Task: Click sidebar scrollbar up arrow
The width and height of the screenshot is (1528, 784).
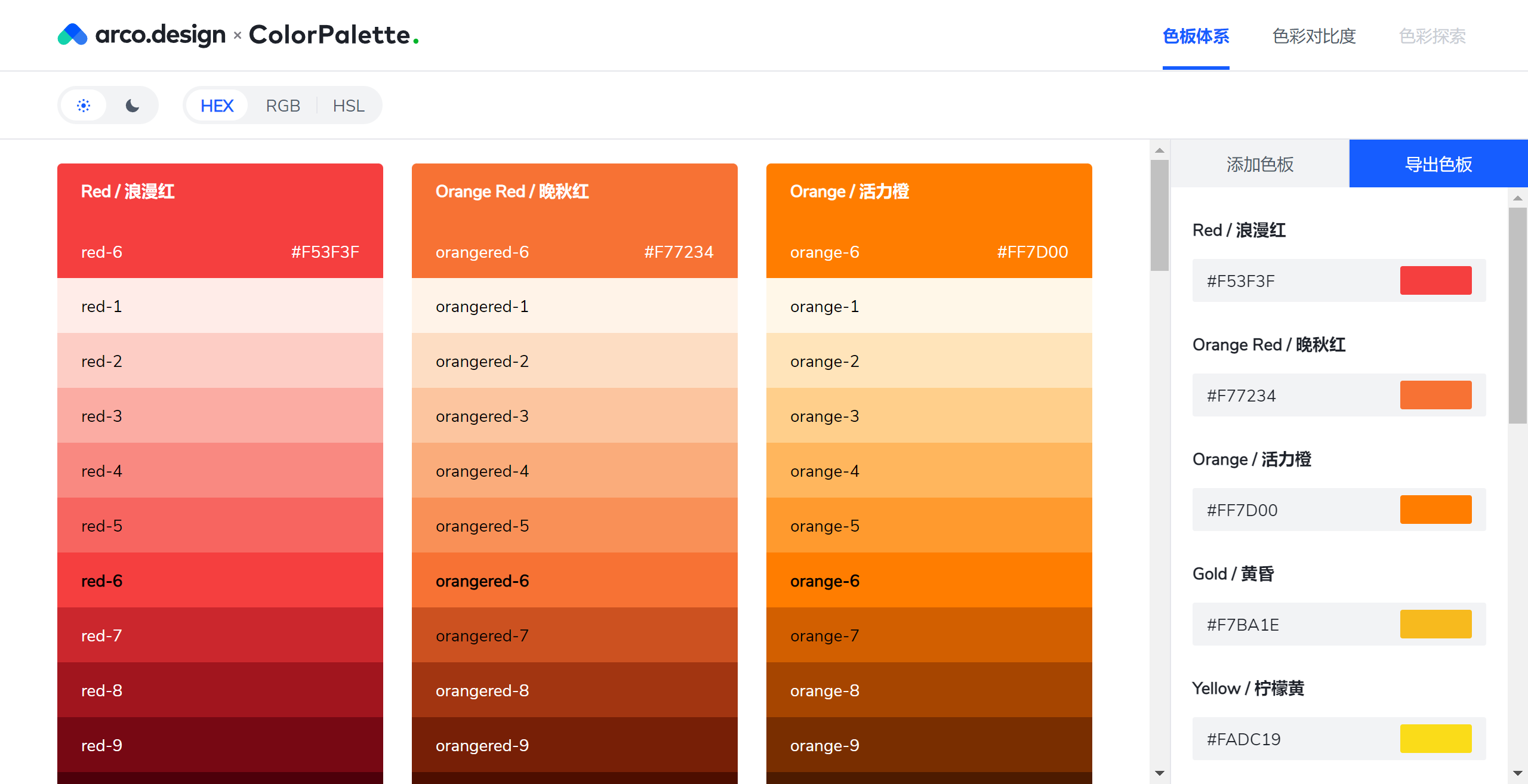Action: point(1518,197)
